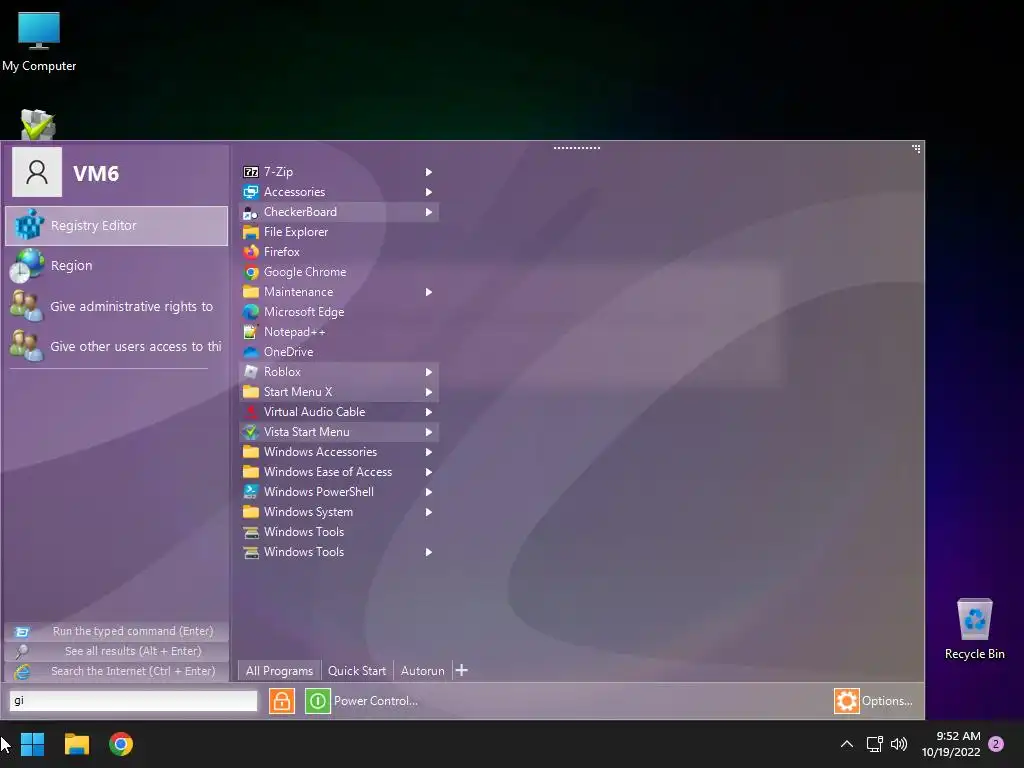1024x768 pixels.
Task: Click the dotted drag handle atop the menu
Action: [577, 148]
